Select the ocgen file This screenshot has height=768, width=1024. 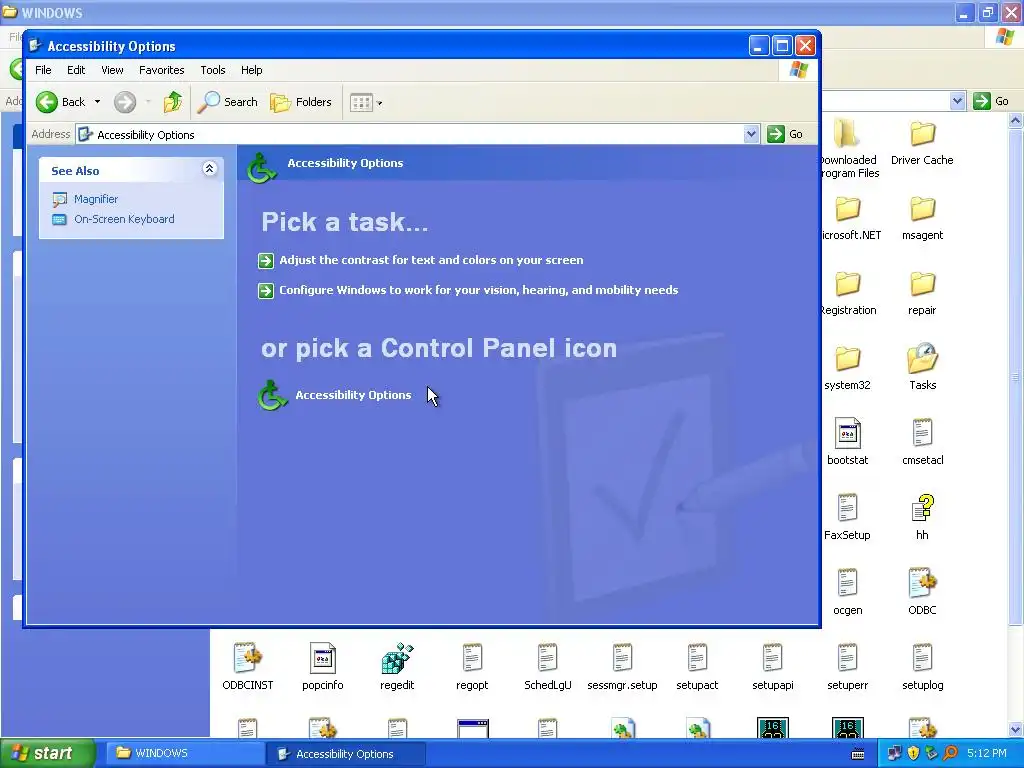848,593
